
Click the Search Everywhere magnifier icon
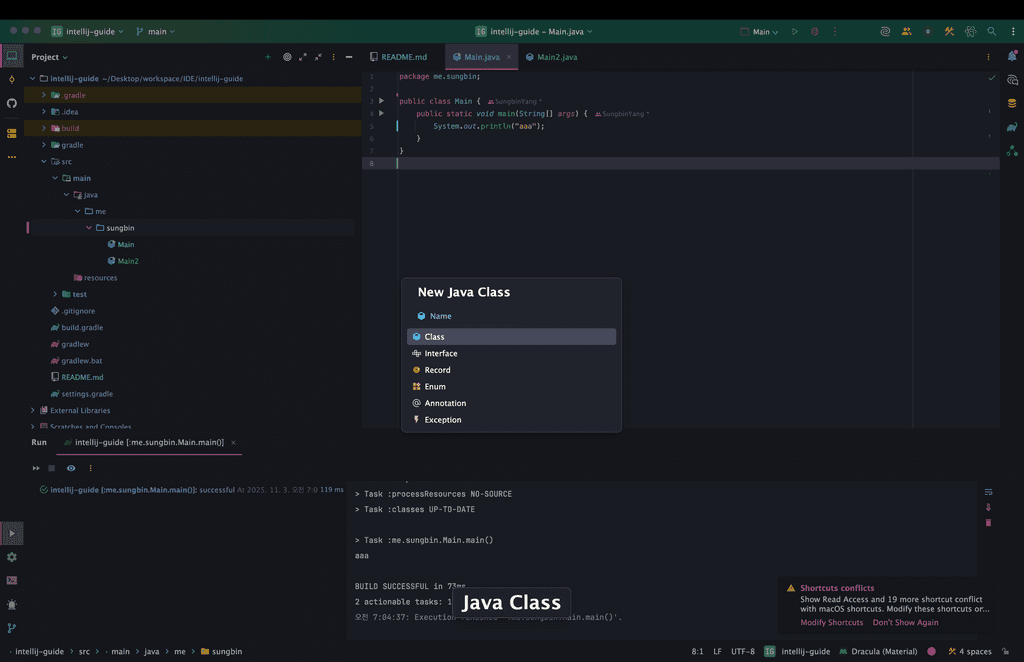(x=992, y=32)
